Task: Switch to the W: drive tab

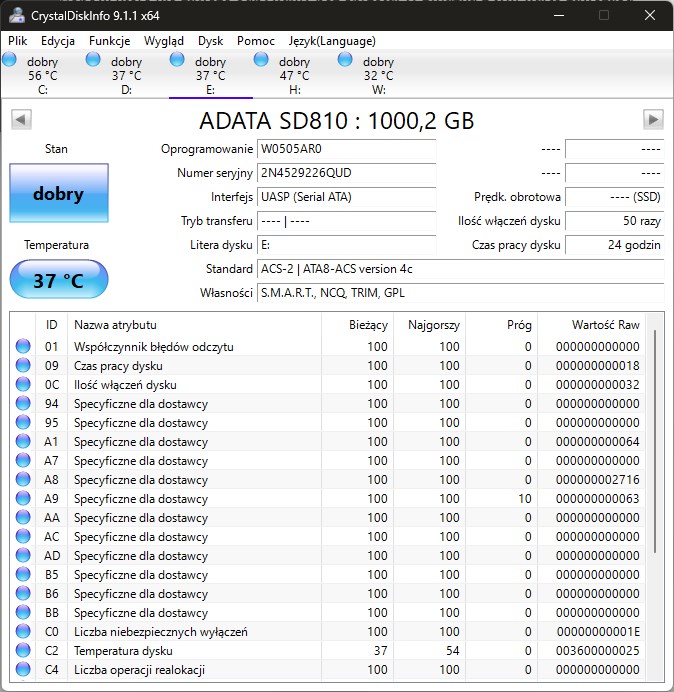Action: [378, 74]
